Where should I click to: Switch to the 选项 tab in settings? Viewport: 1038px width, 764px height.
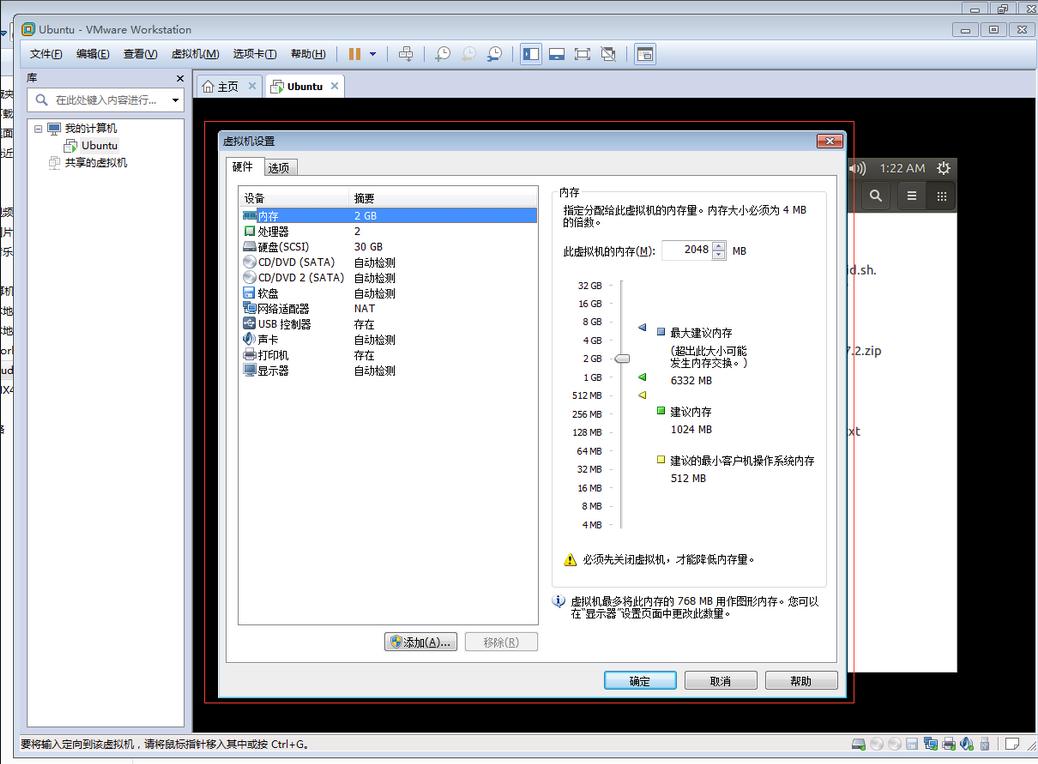279,168
